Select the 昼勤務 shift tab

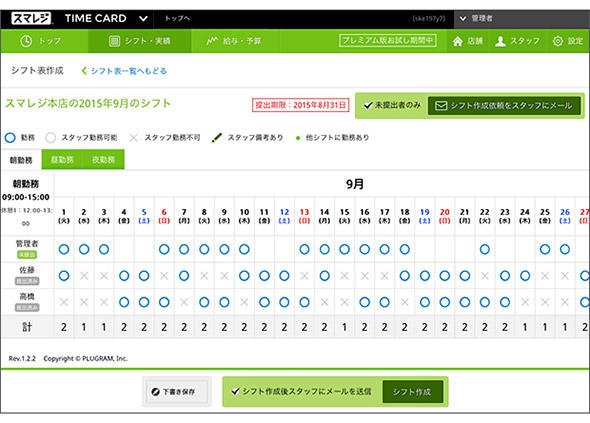pos(62,160)
